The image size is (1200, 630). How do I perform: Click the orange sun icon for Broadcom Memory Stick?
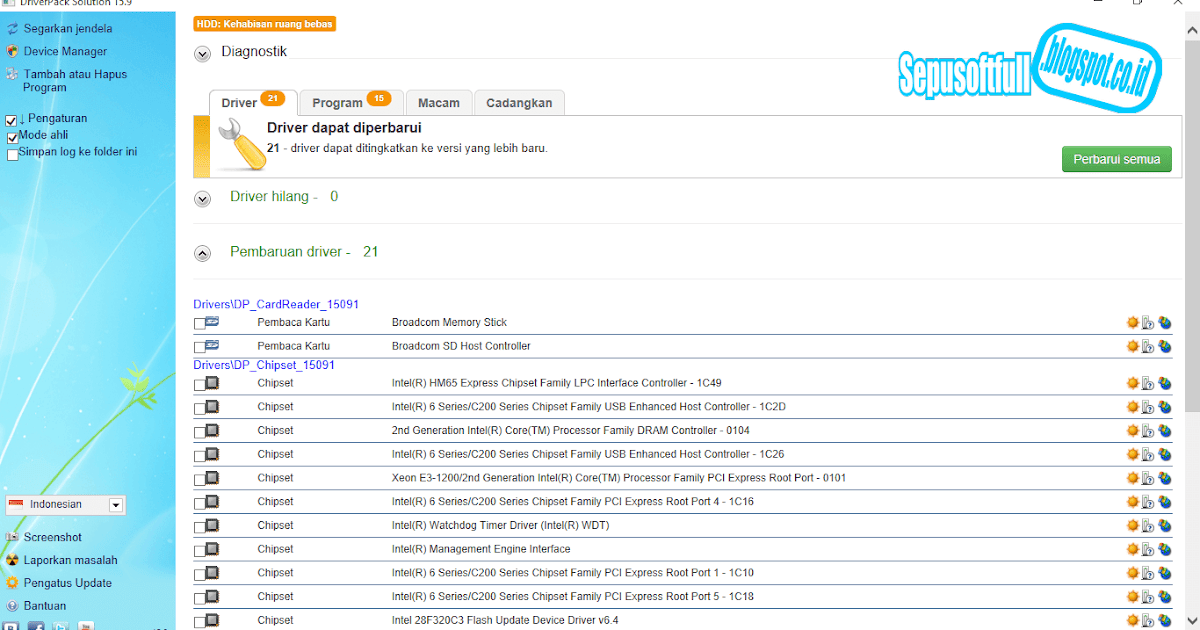tap(1133, 322)
